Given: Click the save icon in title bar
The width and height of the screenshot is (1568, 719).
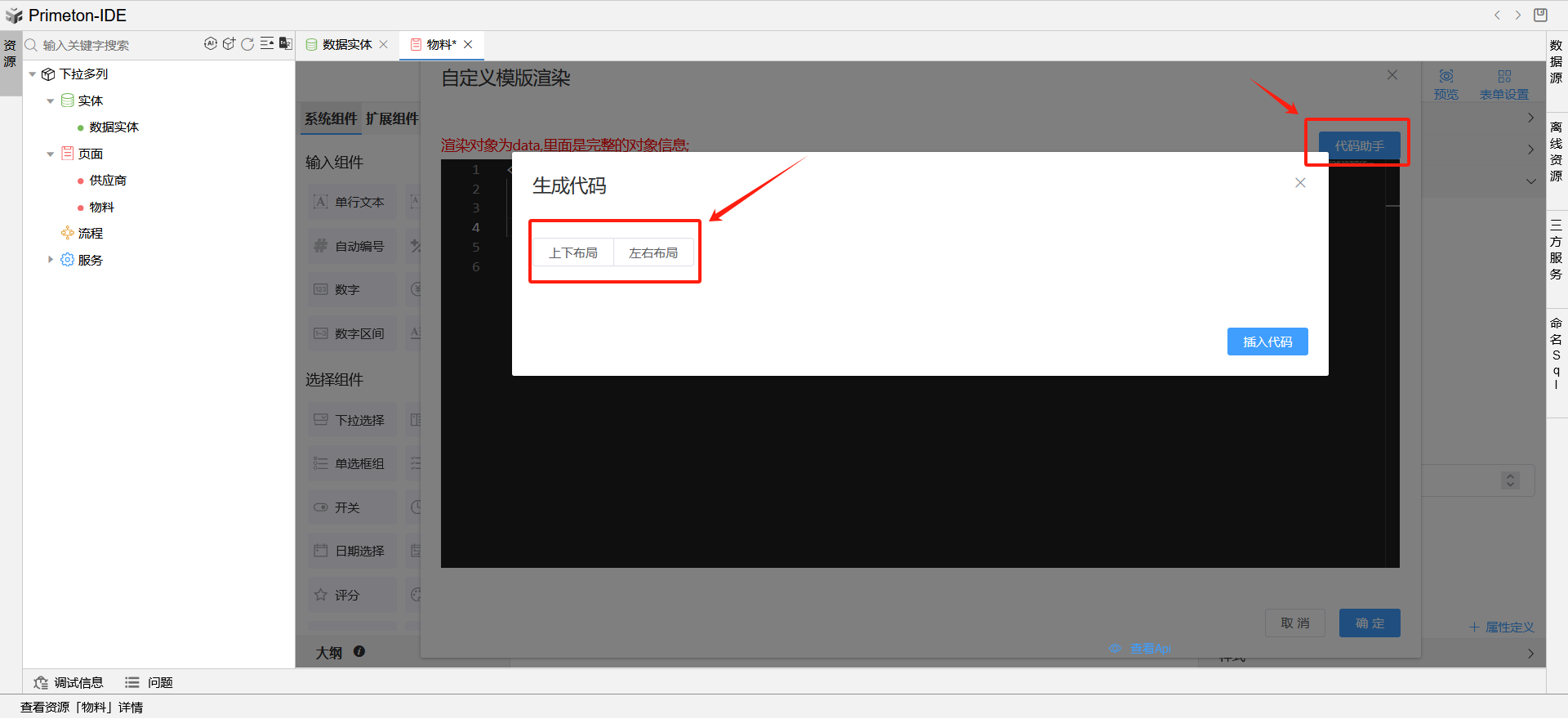Looking at the screenshot, I should coord(1540,15).
